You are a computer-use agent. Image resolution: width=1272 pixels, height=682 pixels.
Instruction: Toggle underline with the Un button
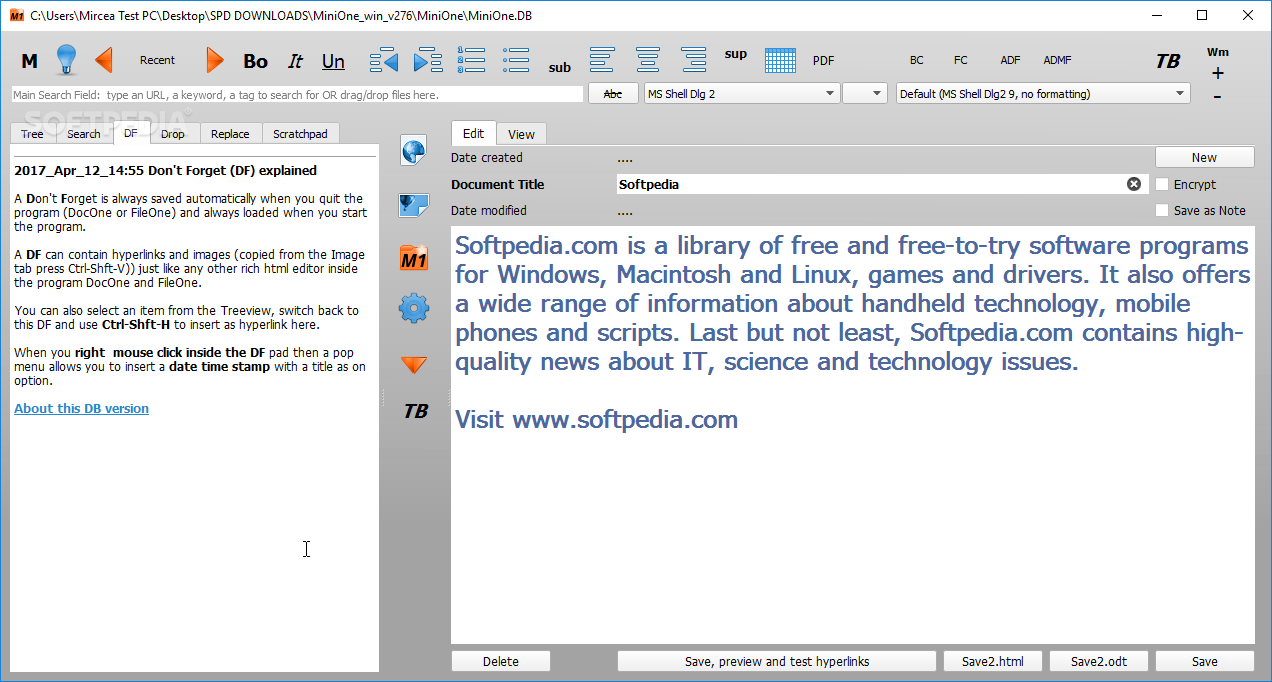pyautogui.click(x=333, y=61)
